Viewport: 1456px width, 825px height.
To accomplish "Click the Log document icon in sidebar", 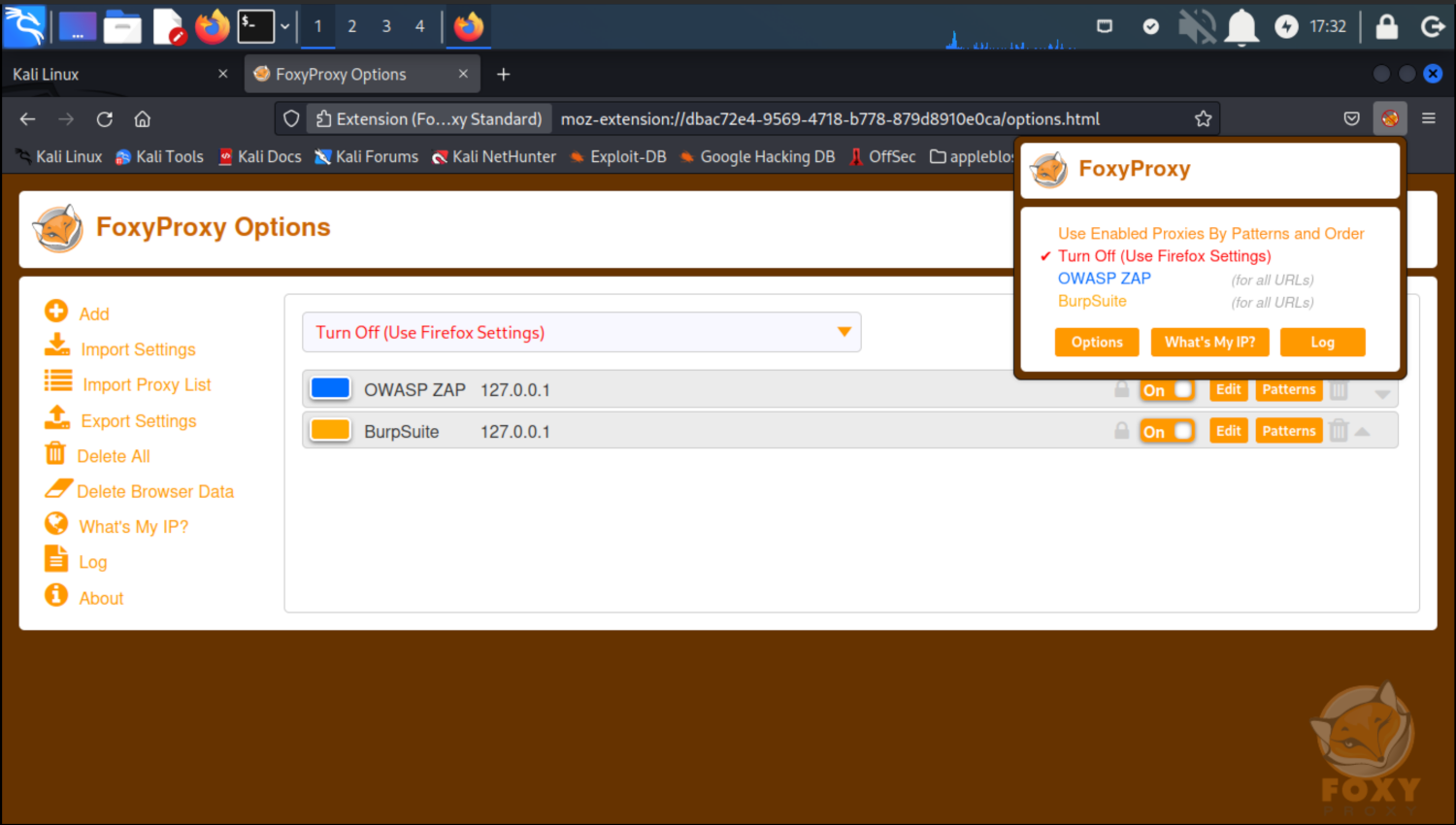I will click(x=55, y=558).
